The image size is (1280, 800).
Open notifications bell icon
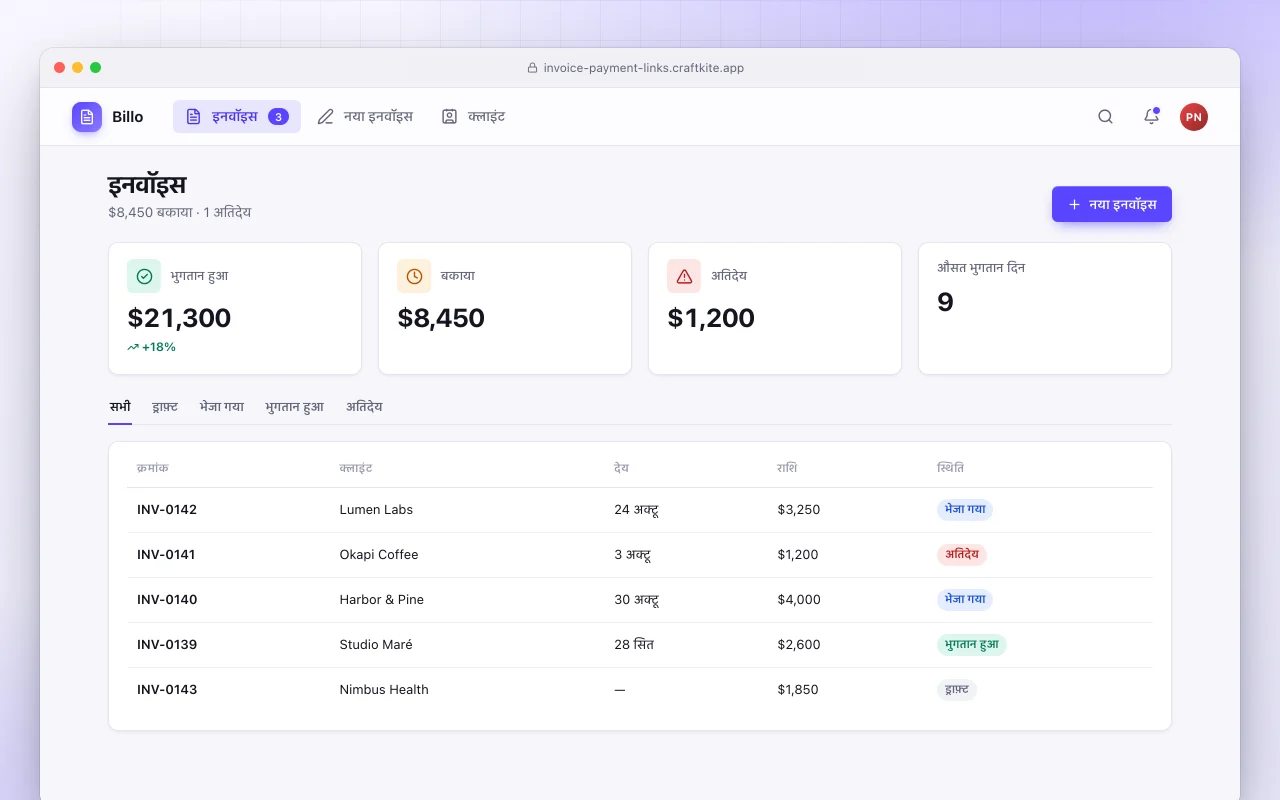(x=1151, y=117)
